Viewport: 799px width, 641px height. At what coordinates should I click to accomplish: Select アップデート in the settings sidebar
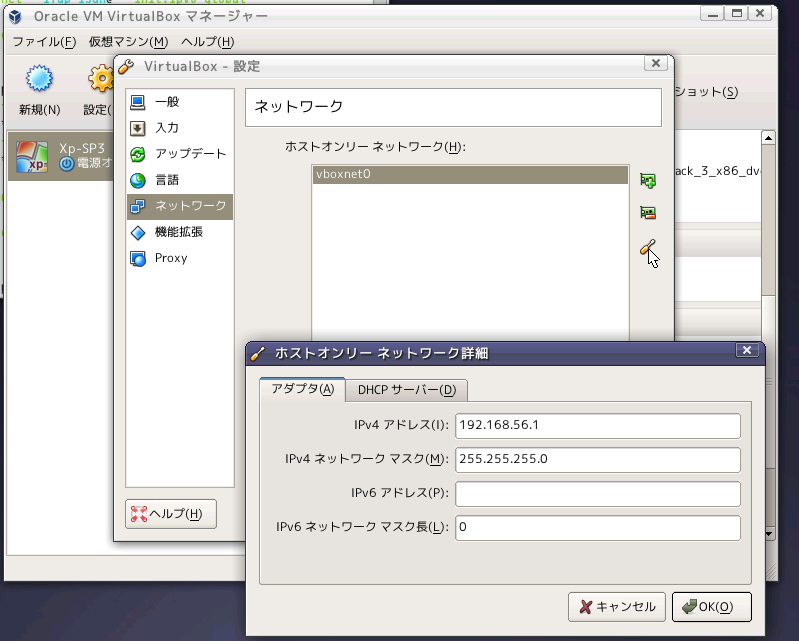(190, 154)
